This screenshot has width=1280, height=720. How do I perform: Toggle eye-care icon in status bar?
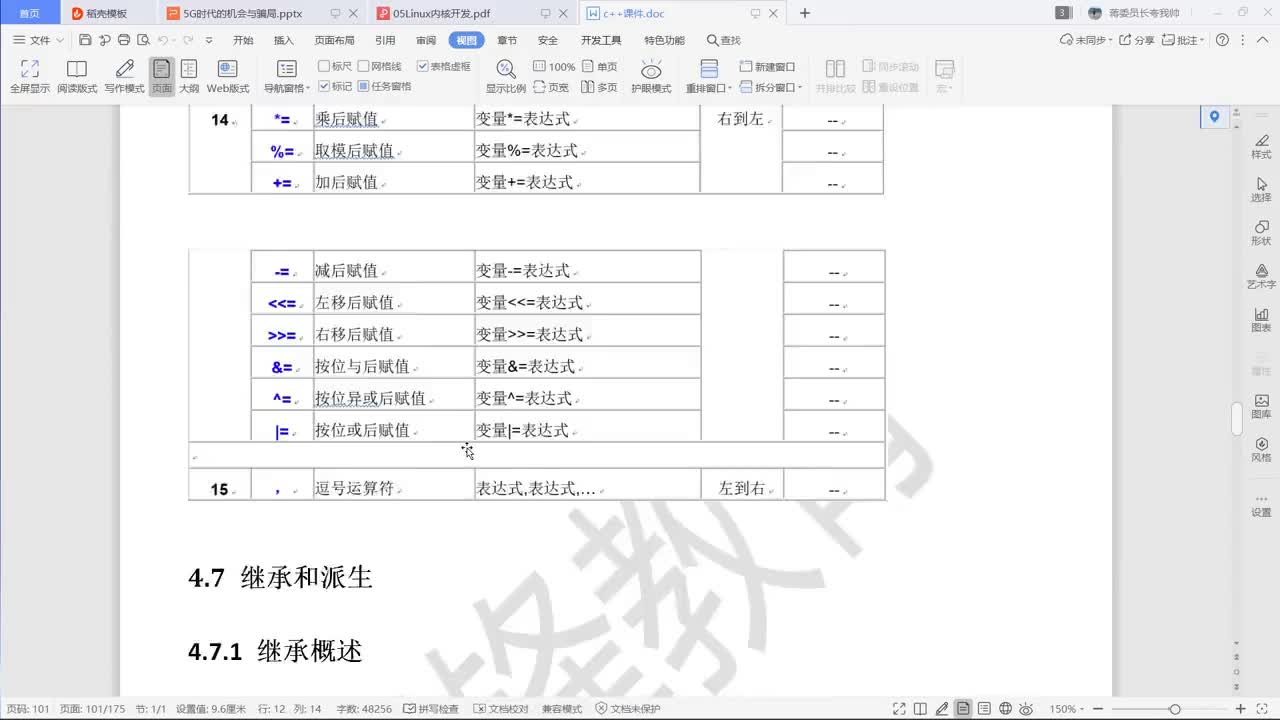[1027, 709]
